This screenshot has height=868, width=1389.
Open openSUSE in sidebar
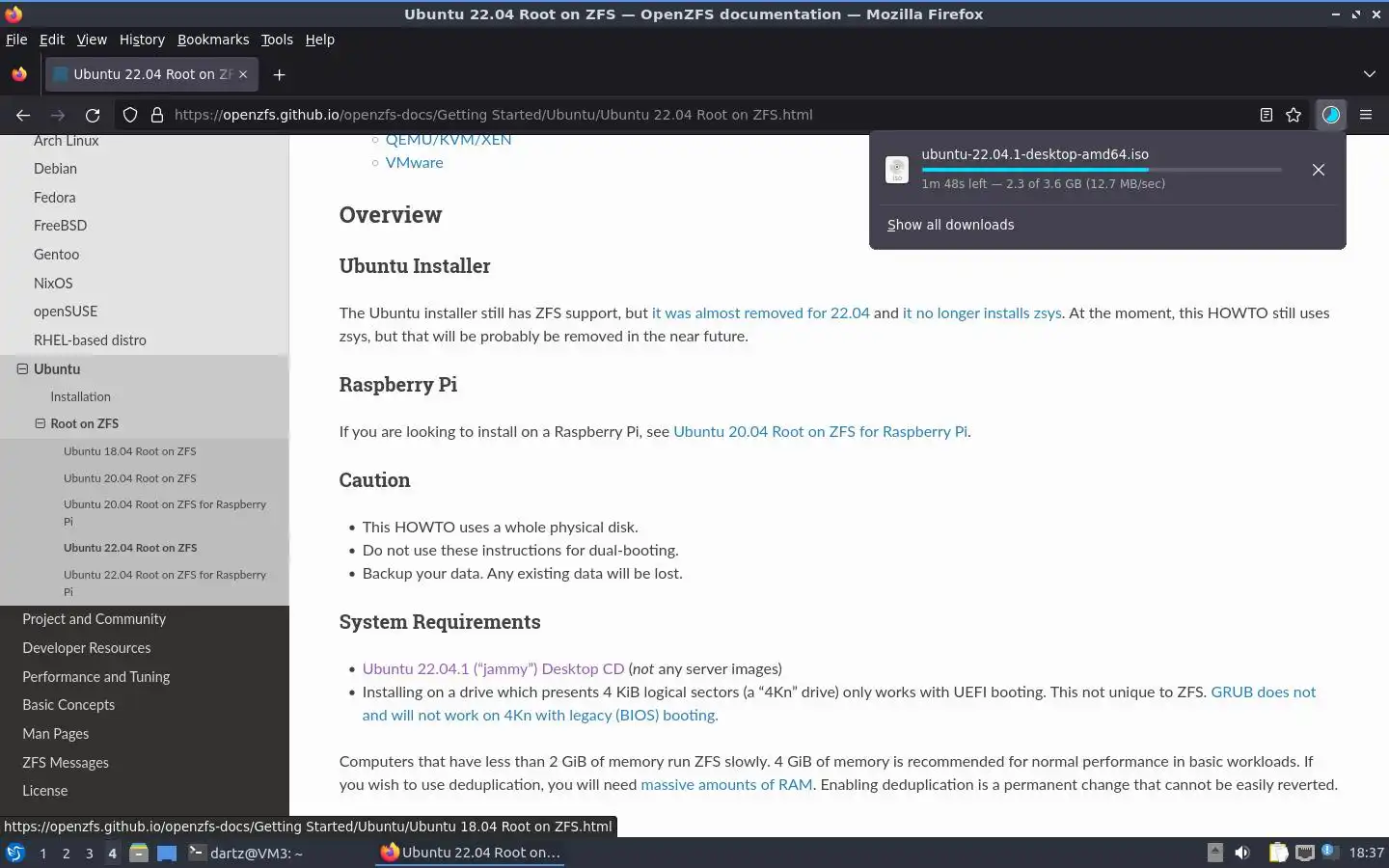point(66,312)
